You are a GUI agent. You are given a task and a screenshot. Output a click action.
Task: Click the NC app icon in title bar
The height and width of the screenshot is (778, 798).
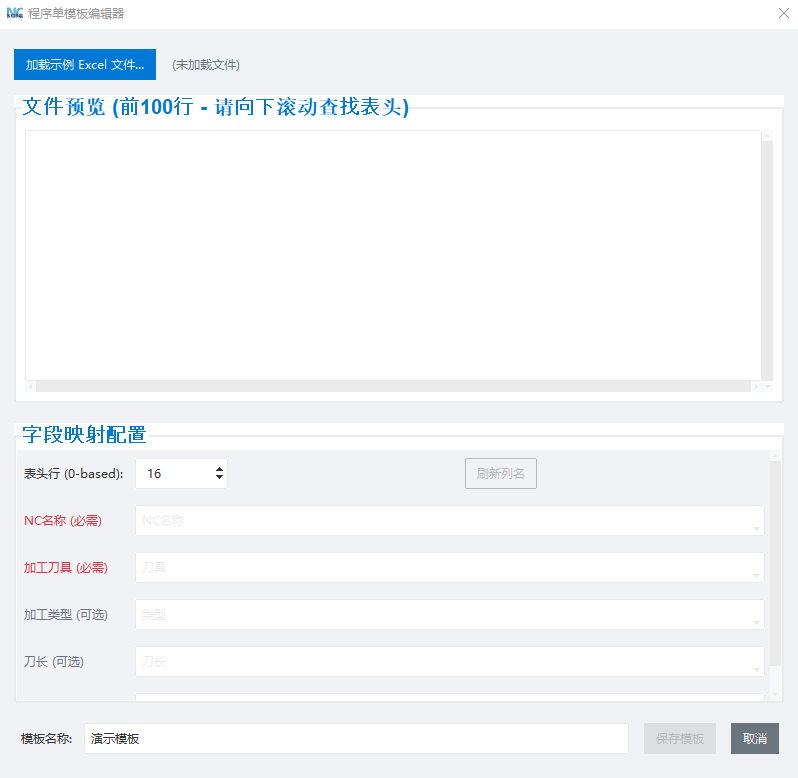15,14
